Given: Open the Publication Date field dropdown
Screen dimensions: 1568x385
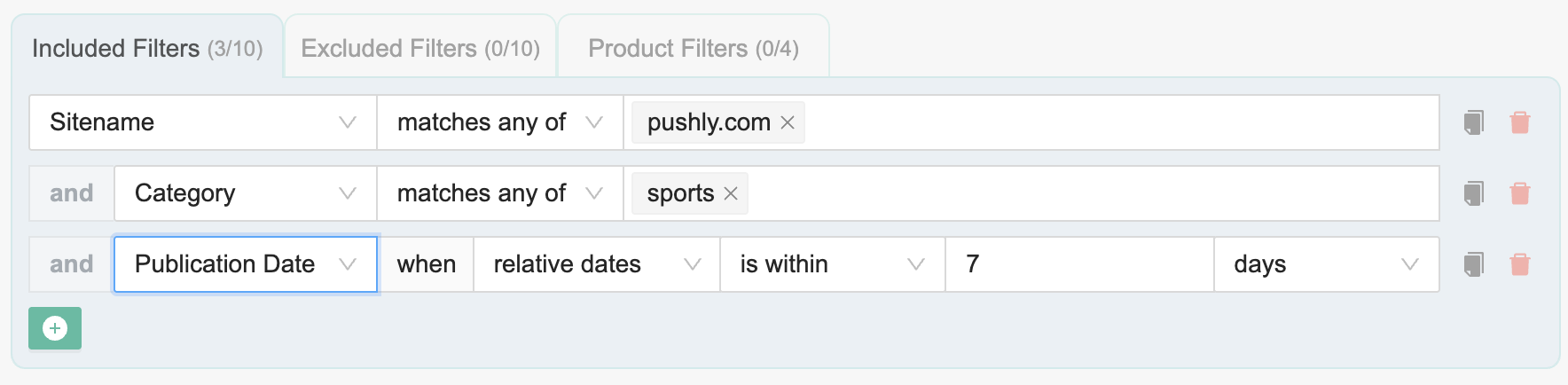Looking at the screenshot, I should click(x=245, y=264).
